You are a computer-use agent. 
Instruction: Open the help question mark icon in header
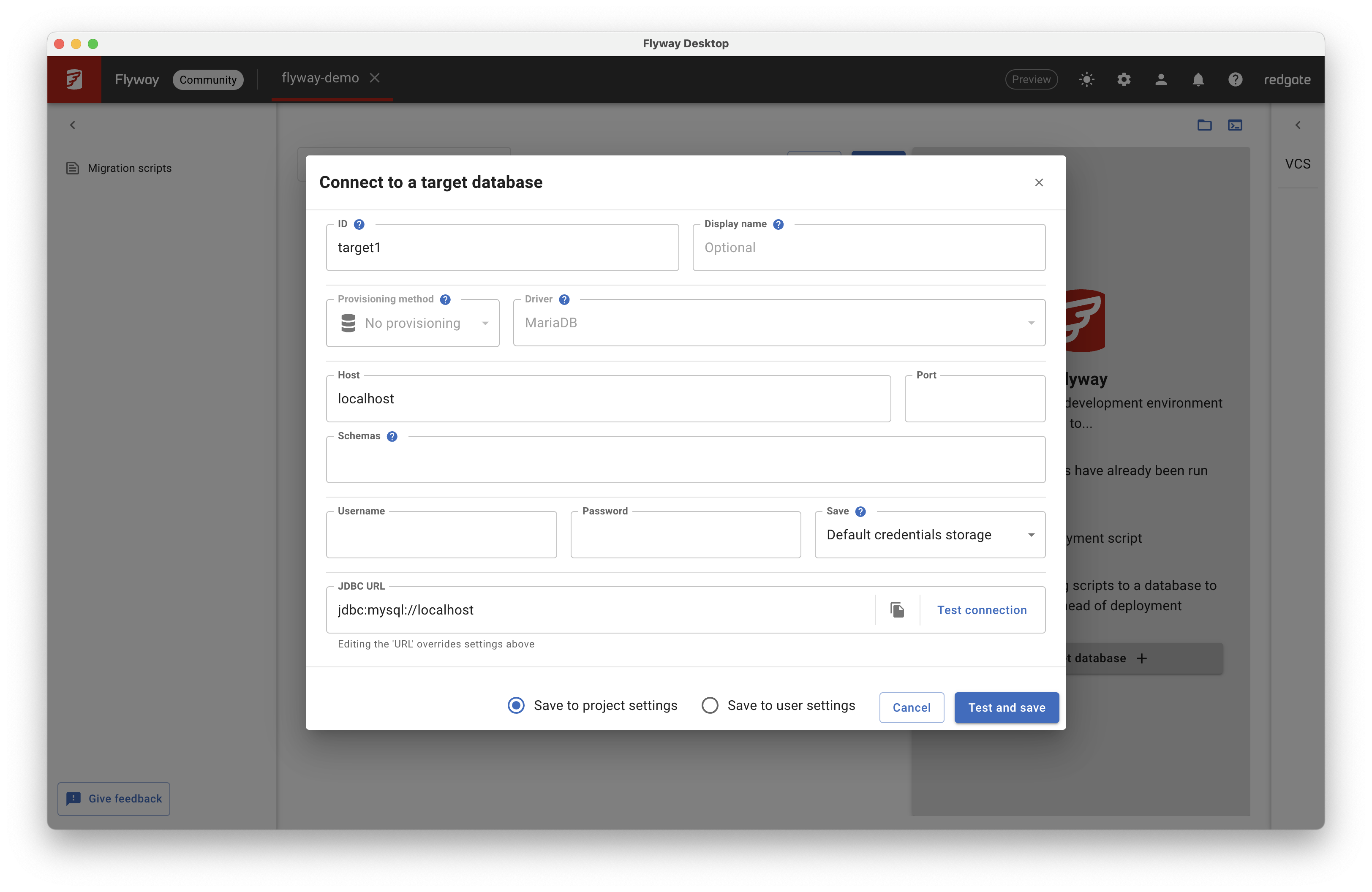pos(1235,79)
